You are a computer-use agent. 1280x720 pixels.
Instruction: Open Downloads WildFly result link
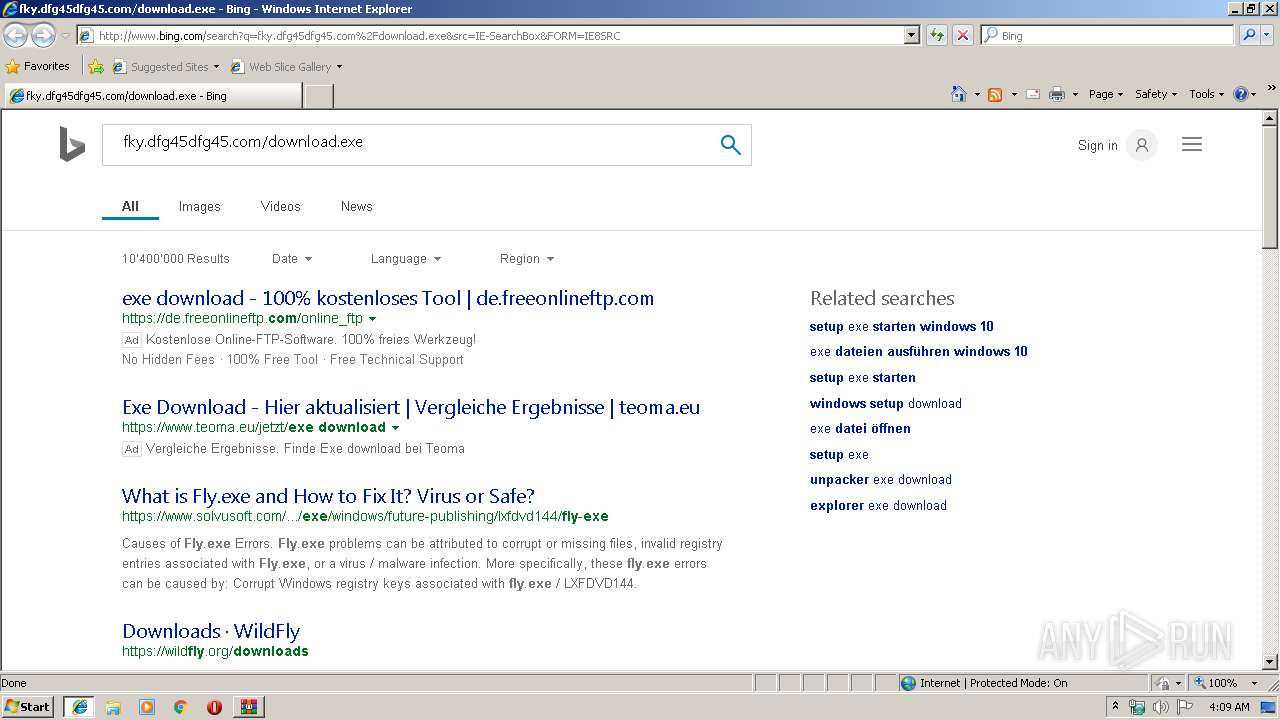[211, 631]
